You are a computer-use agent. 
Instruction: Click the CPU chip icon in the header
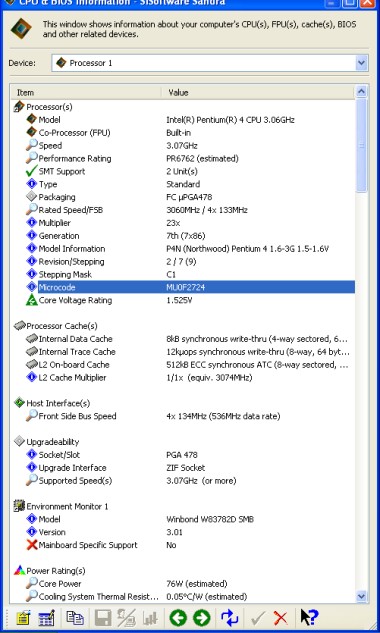click(21, 28)
